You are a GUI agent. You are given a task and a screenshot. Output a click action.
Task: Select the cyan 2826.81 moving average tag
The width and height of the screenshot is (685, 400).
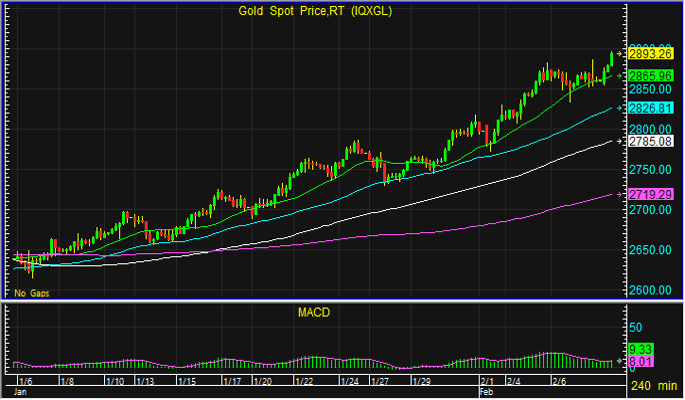point(648,108)
